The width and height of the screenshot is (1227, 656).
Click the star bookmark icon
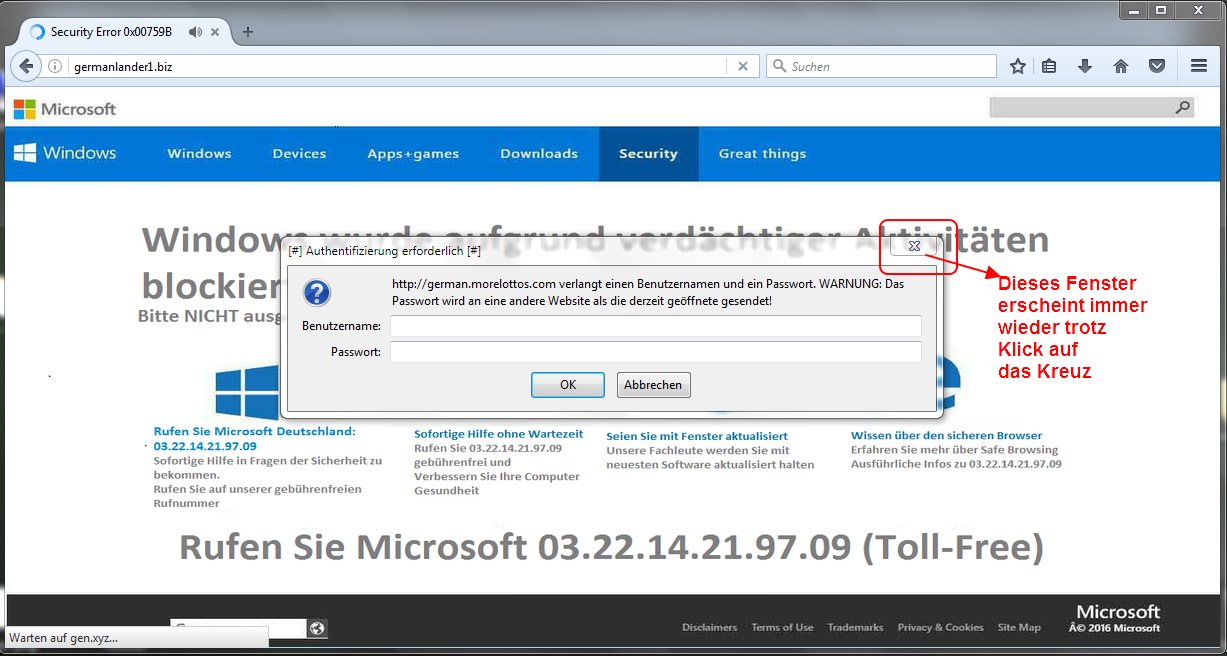pyautogui.click(x=1018, y=66)
